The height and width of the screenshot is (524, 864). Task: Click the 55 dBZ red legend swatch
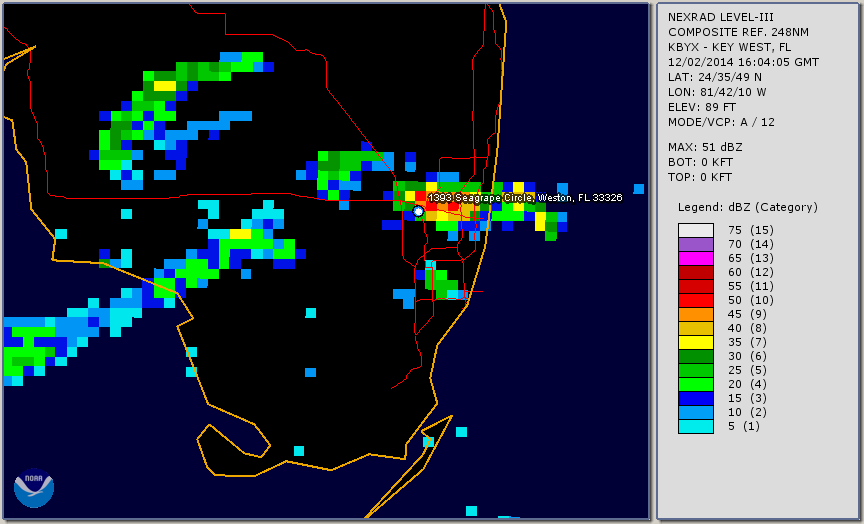pos(696,287)
